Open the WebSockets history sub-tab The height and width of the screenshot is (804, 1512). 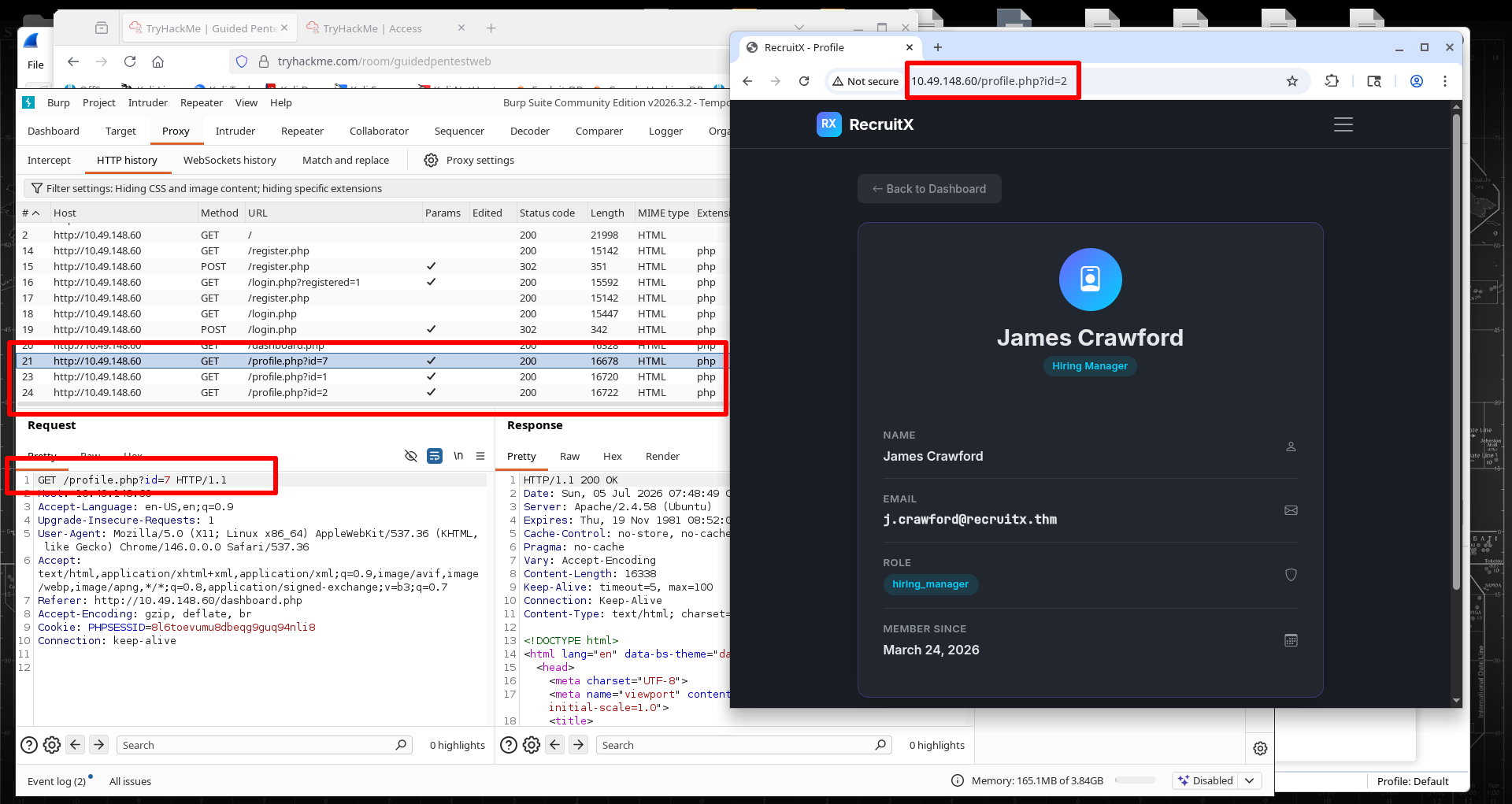click(x=230, y=160)
